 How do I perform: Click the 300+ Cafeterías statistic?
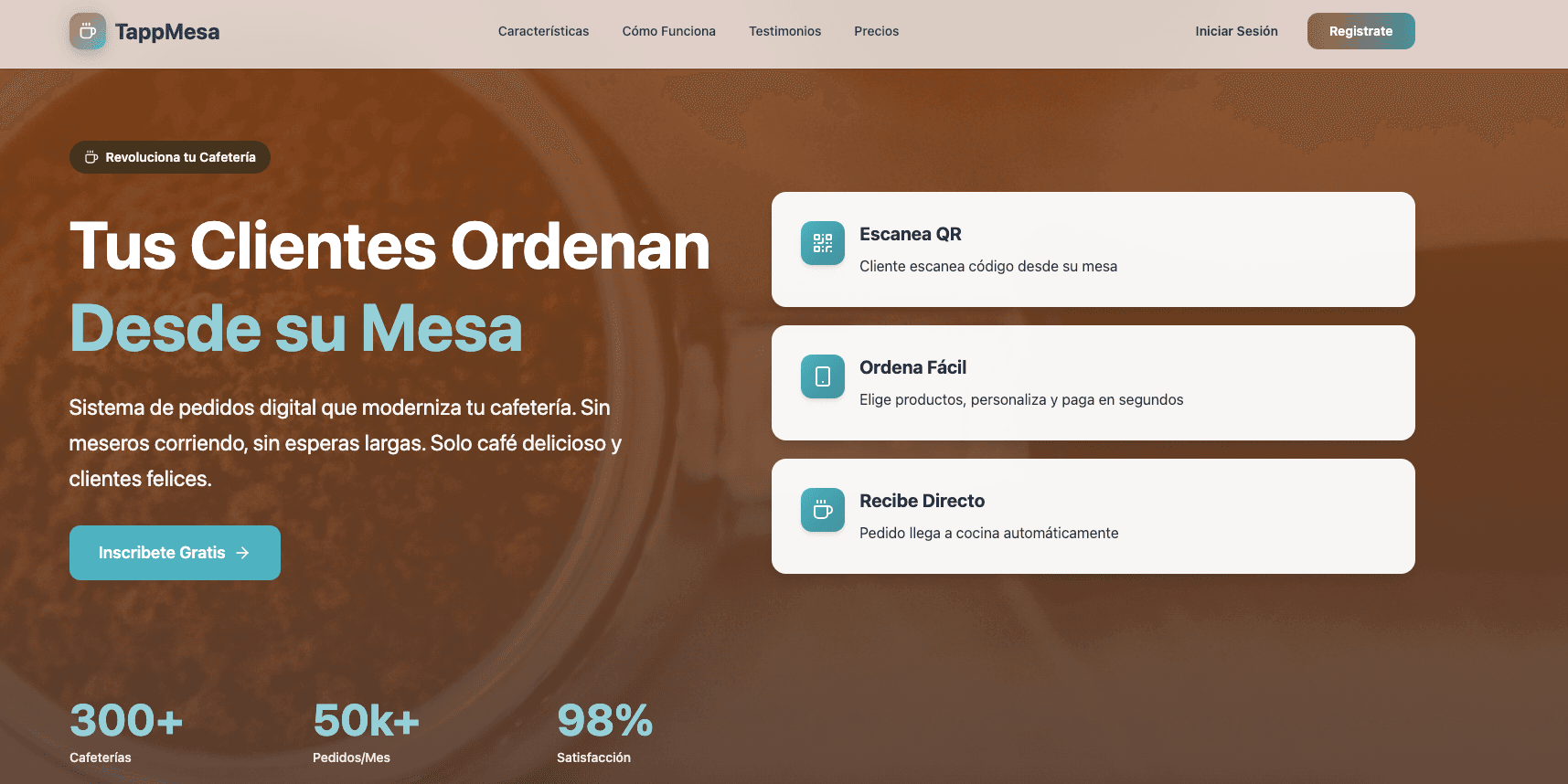126,730
